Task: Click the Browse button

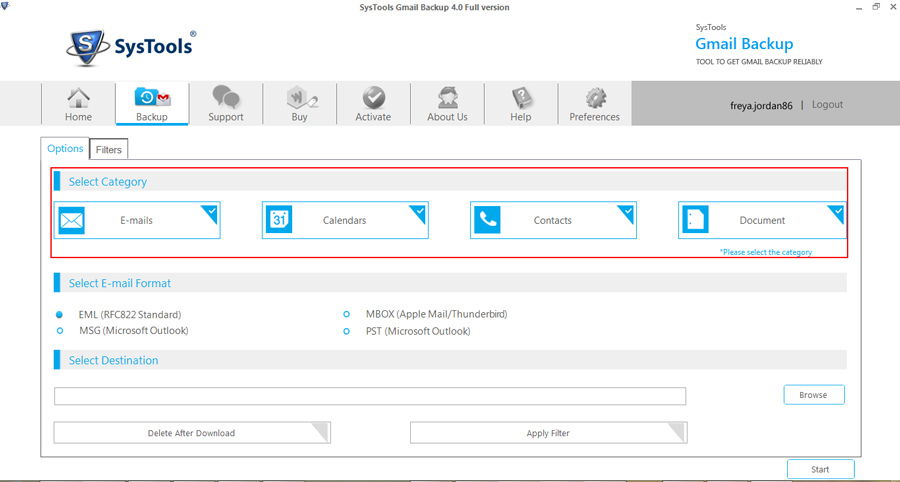Action: [814, 395]
